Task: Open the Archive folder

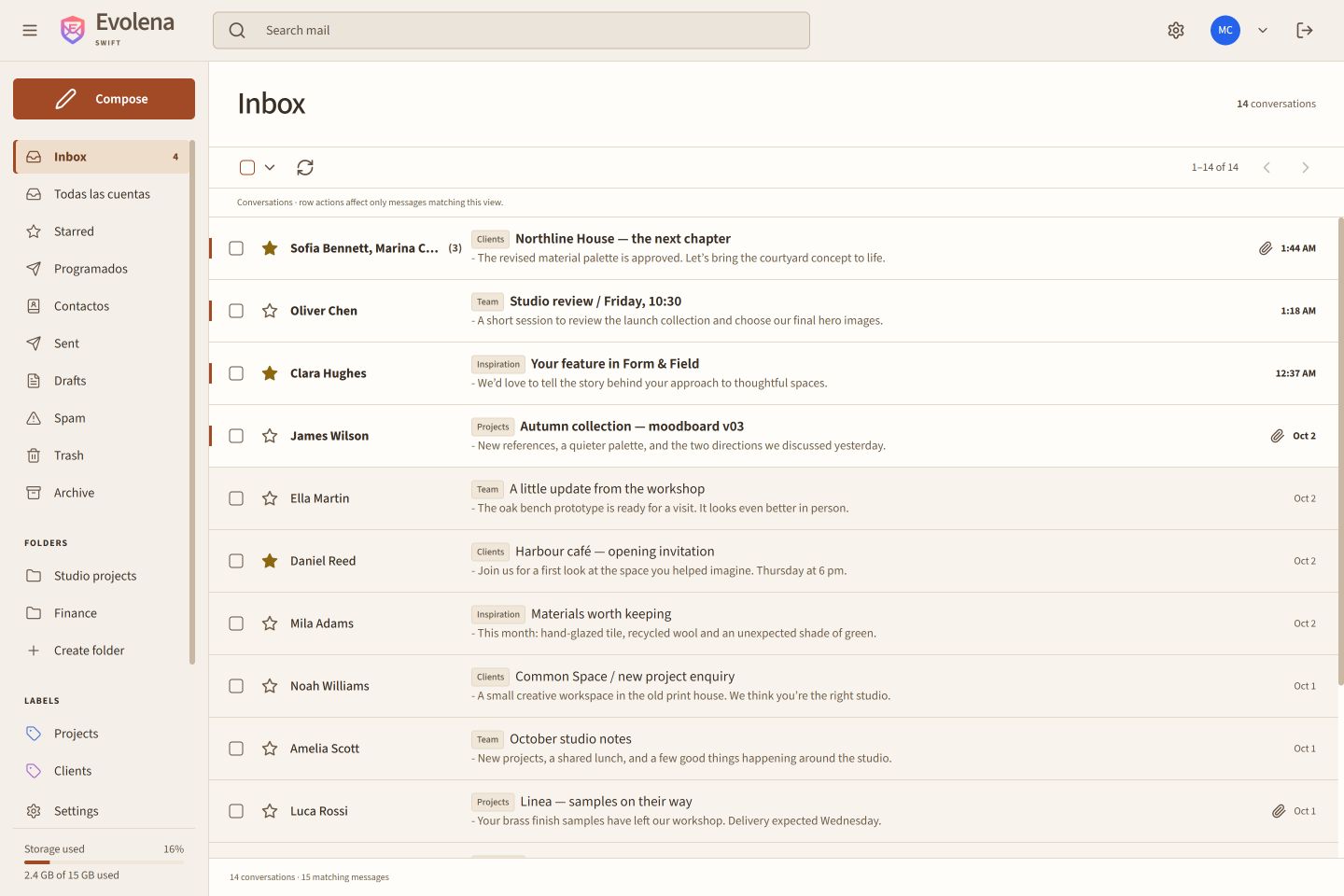Action: [102, 493]
